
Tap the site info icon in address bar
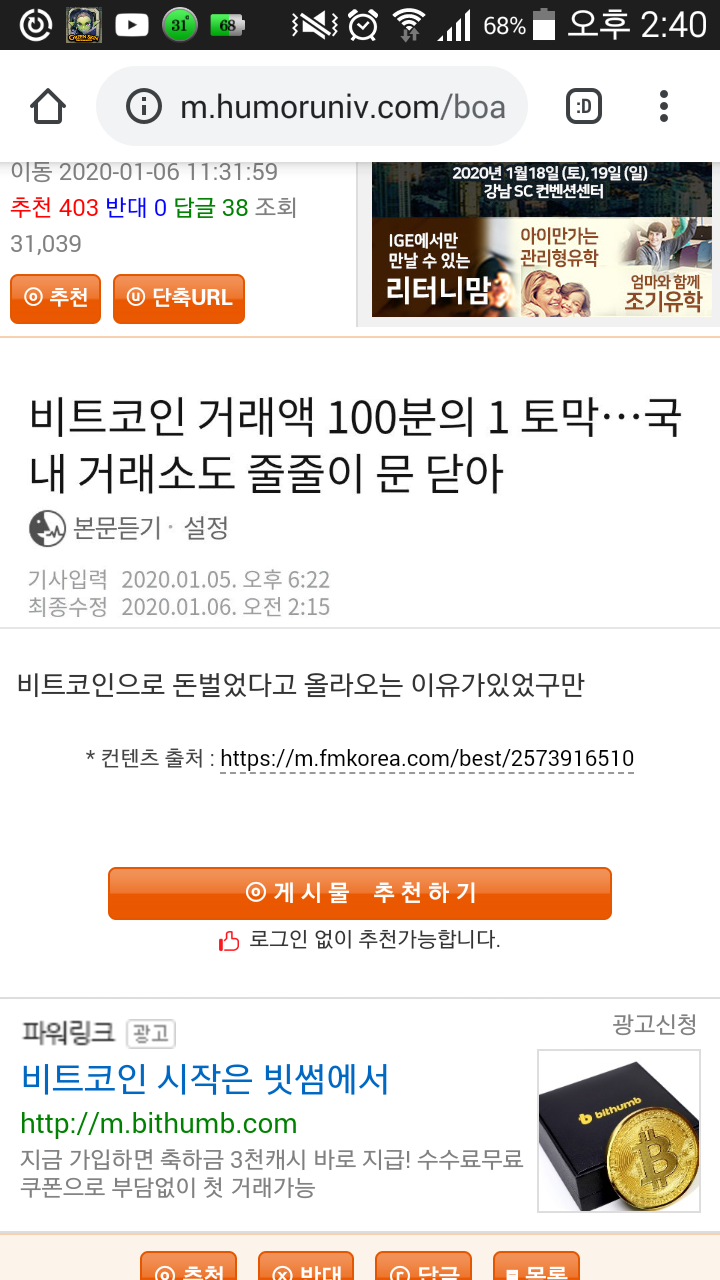click(144, 106)
